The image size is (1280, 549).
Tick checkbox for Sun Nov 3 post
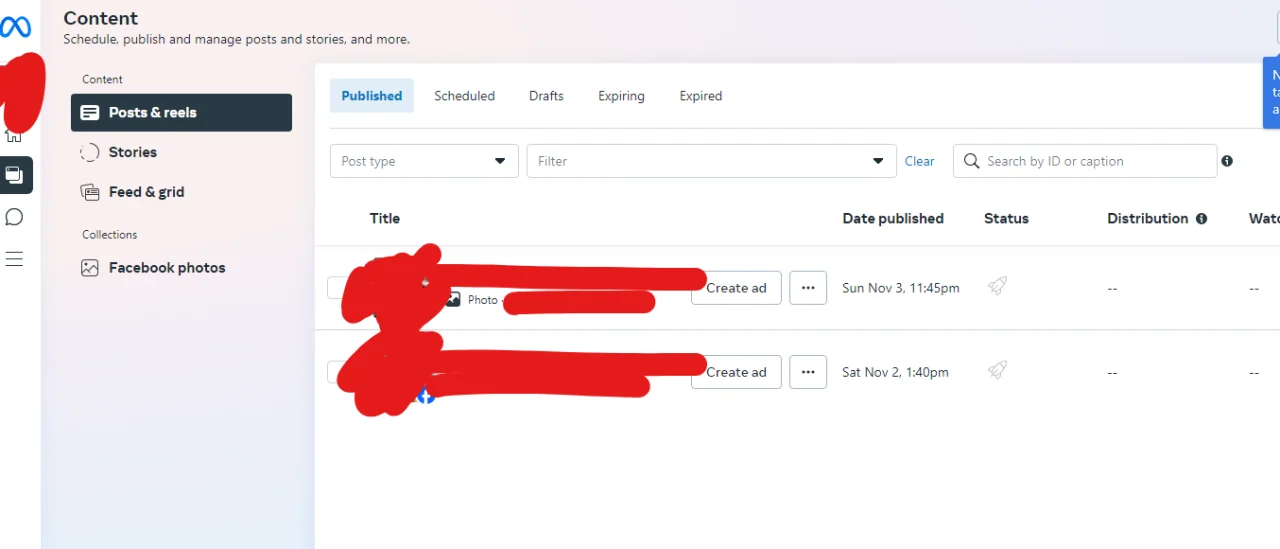(336, 288)
